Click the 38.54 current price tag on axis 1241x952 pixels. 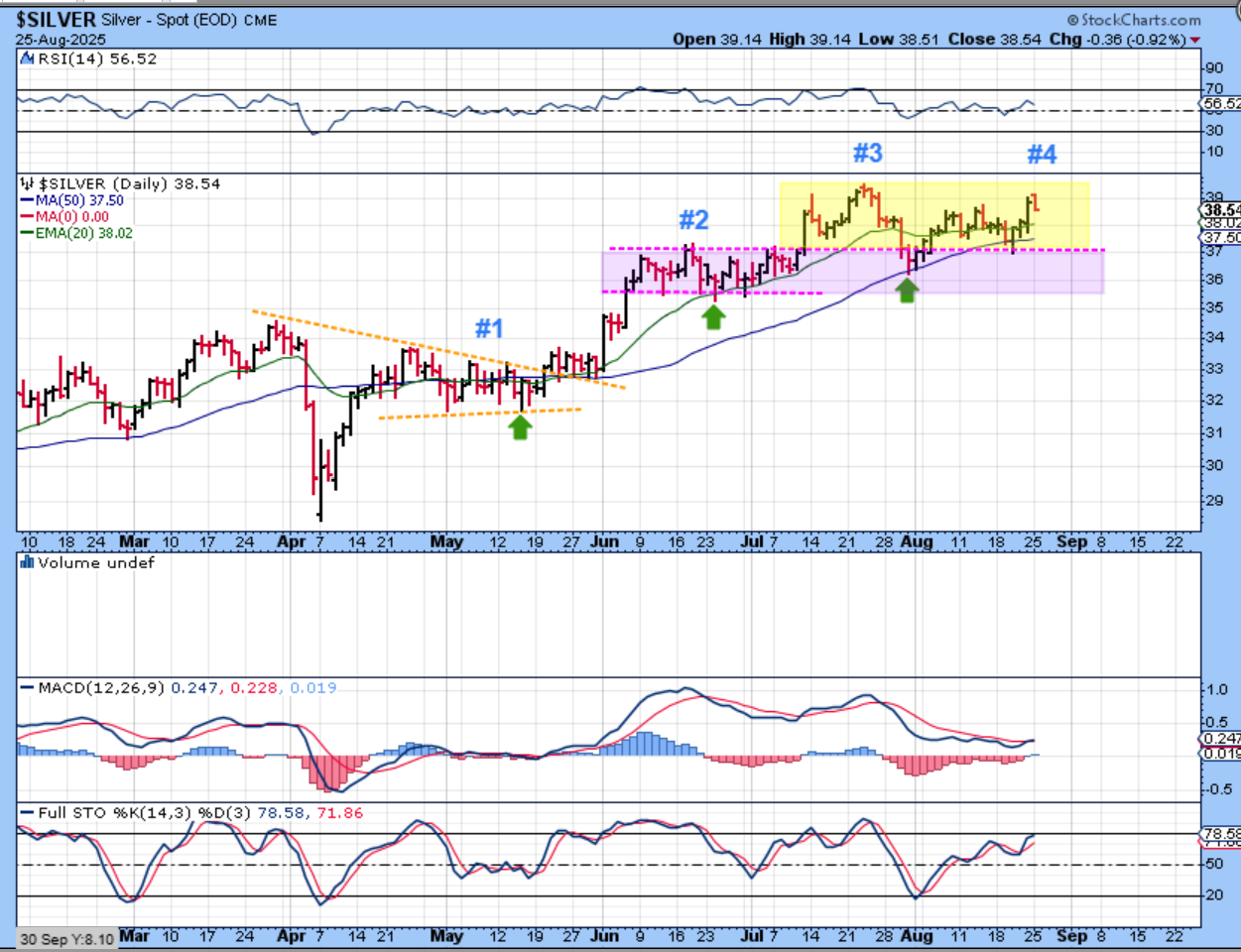tap(1220, 210)
